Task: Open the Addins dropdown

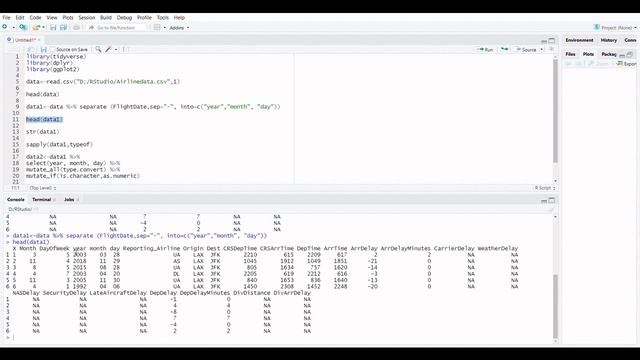Action: [179, 28]
